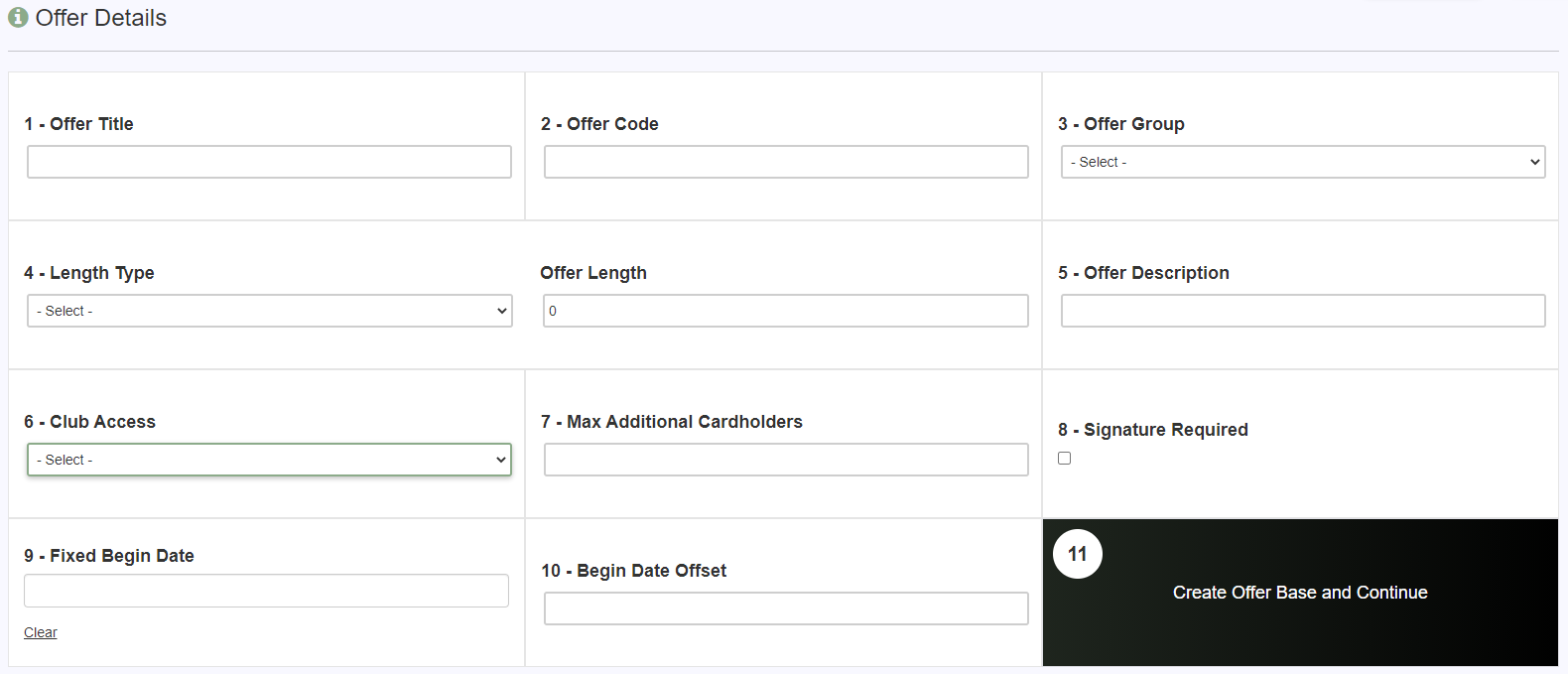Focus the Begin Date Offset input
The height and width of the screenshot is (674, 1568).
[x=786, y=608]
